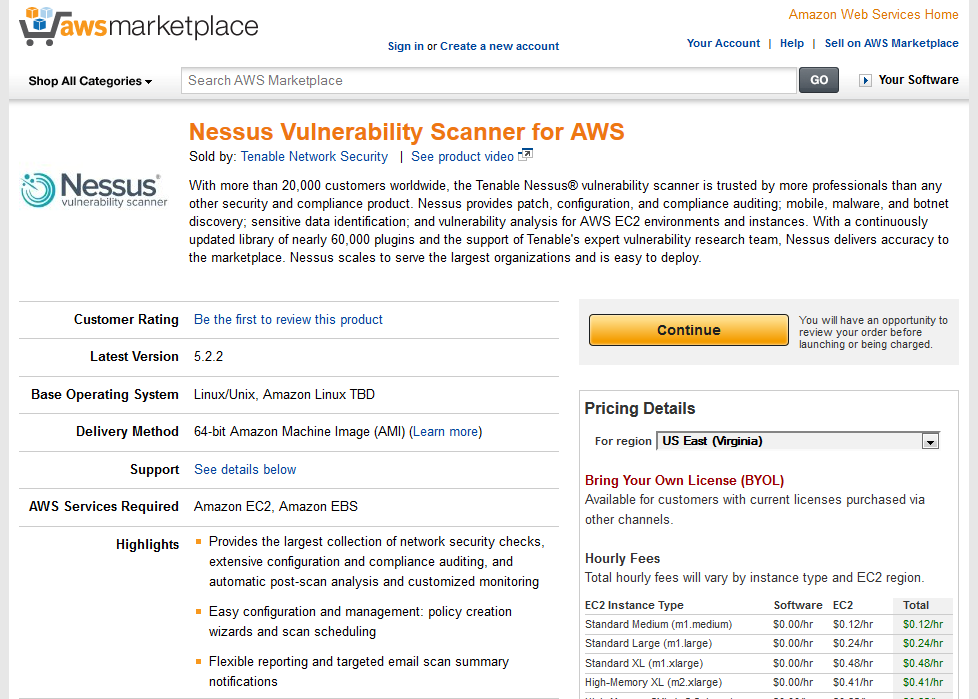Viewport: 978px width, 699px height.
Task: Open Your Account in the header
Action: 724,43
